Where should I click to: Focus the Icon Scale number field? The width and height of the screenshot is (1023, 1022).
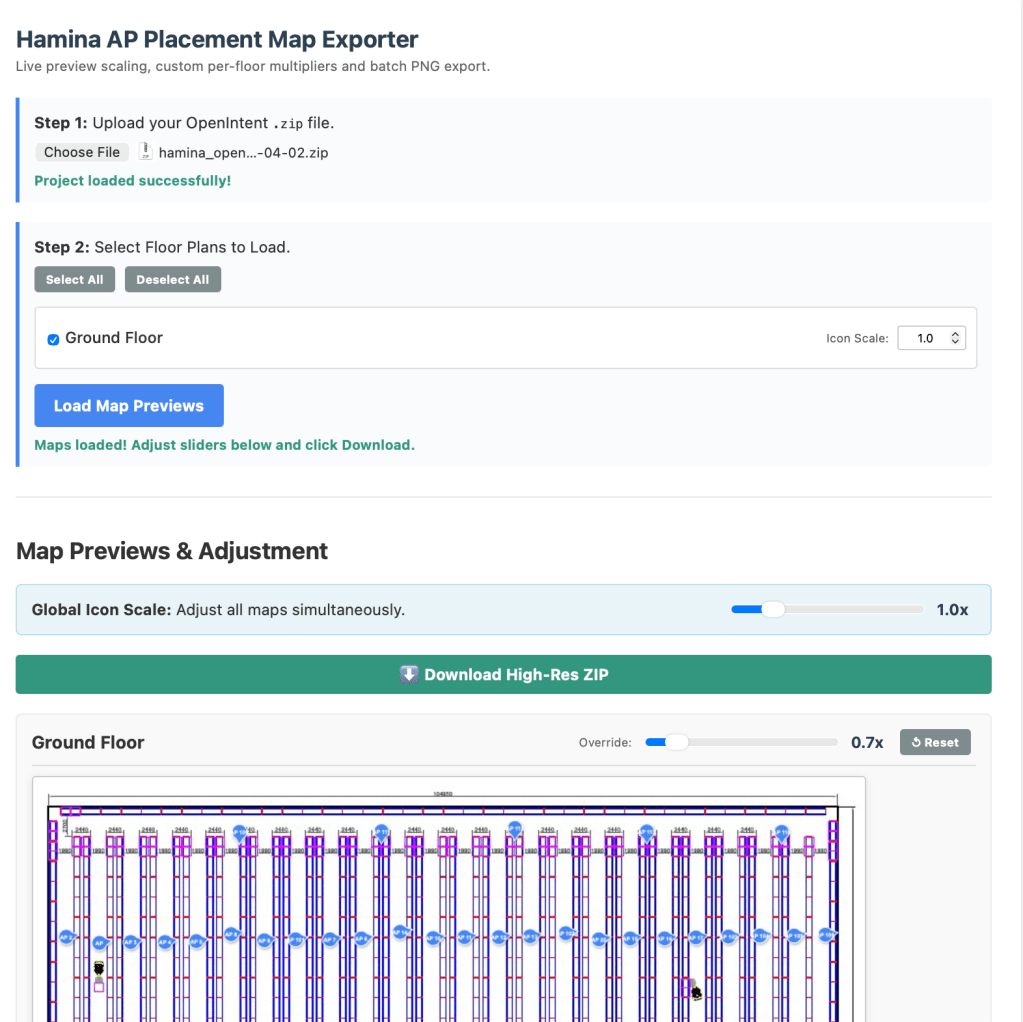pos(924,338)
